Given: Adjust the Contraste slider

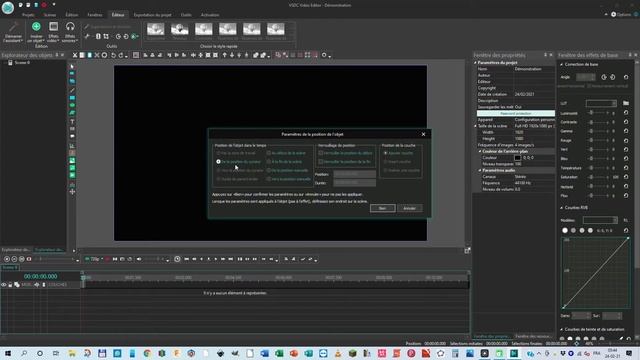Looking at the screenshot, I should [x=591, y=122].
